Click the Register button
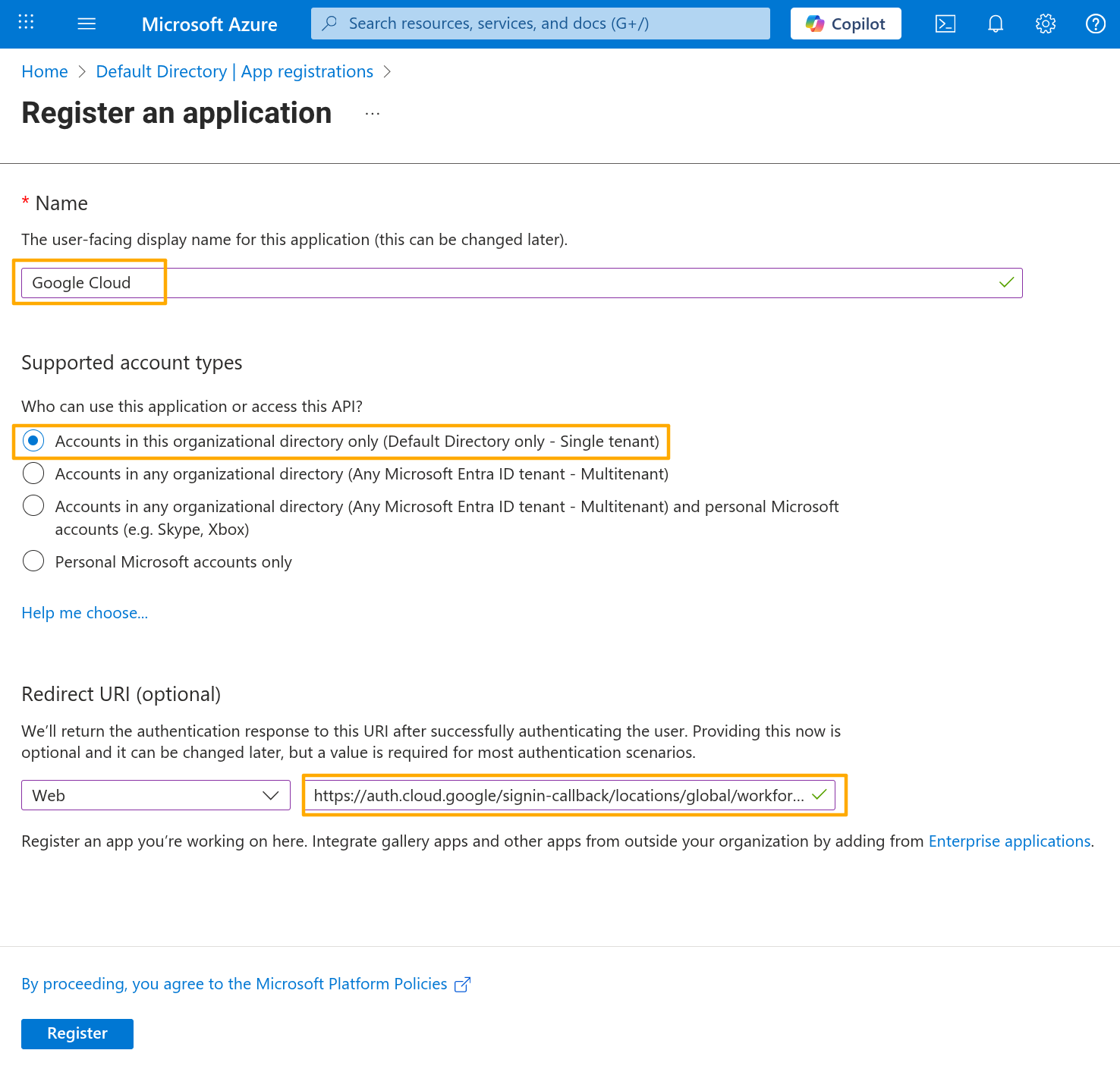Image resolution: width=1120 pixels, height=1069 pixels. (x=77, y=1033)
